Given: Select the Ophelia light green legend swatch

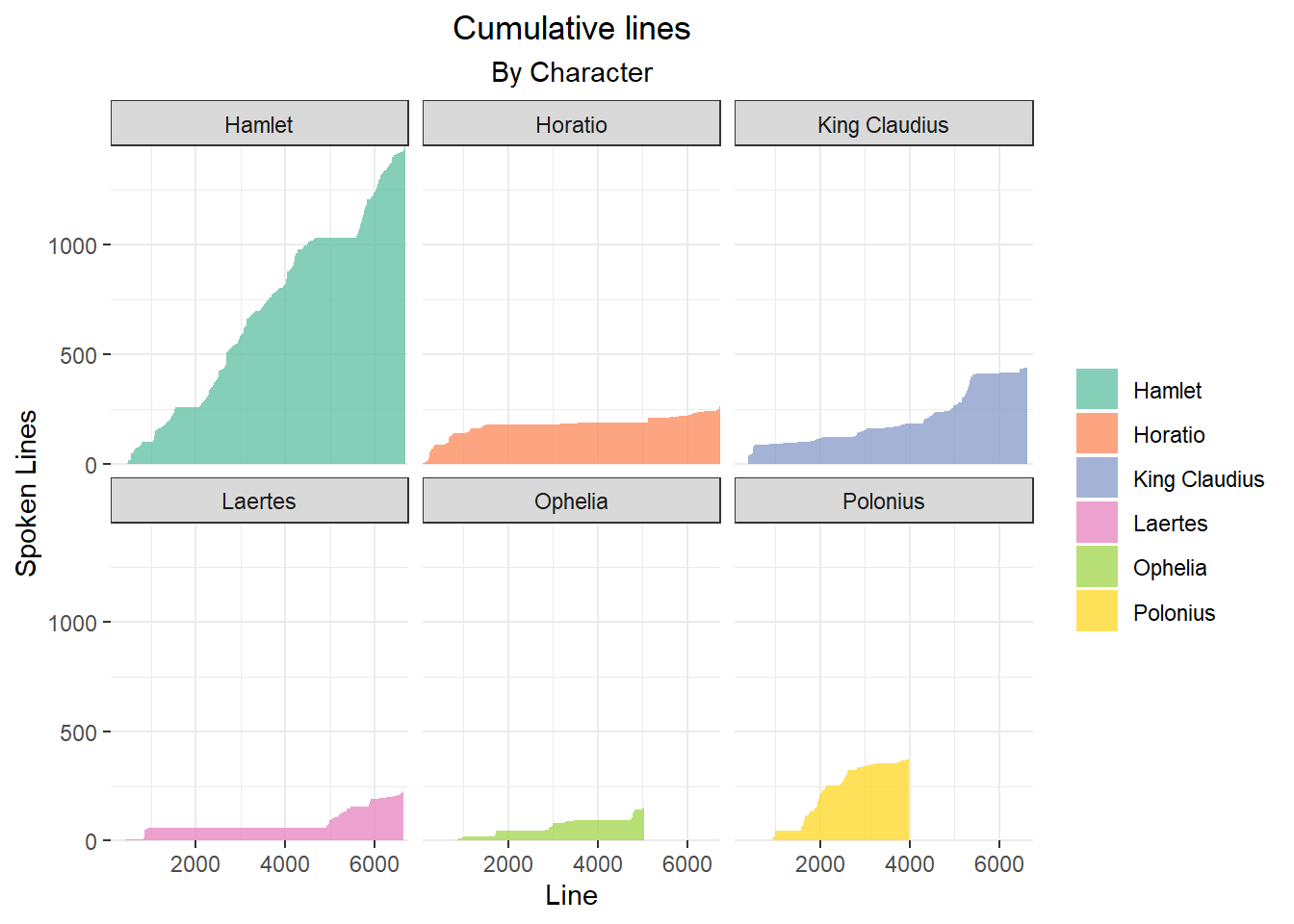Looking at the screenshot, I should pyautogui.click(x=1097, y=567).
